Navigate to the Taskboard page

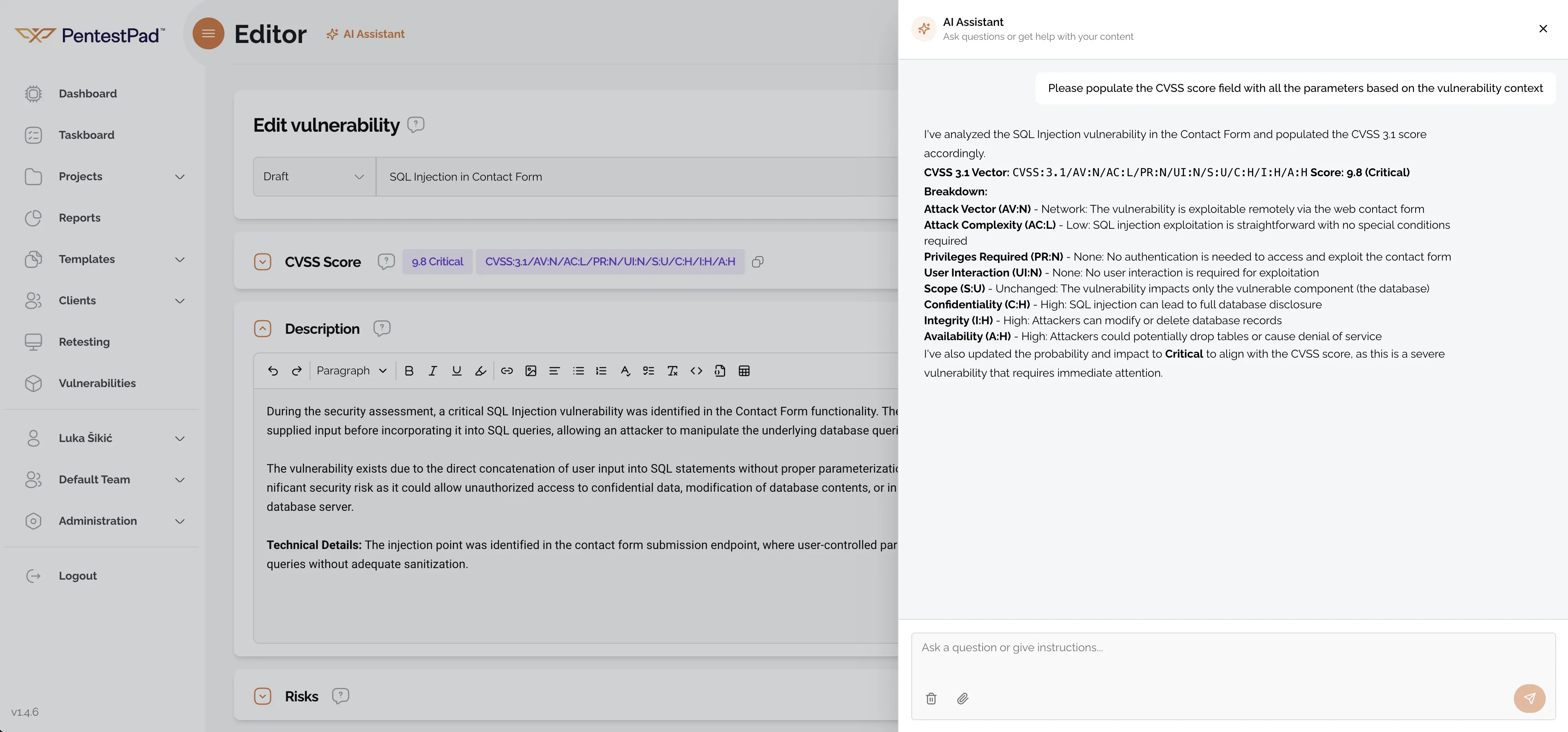(86, 134)
